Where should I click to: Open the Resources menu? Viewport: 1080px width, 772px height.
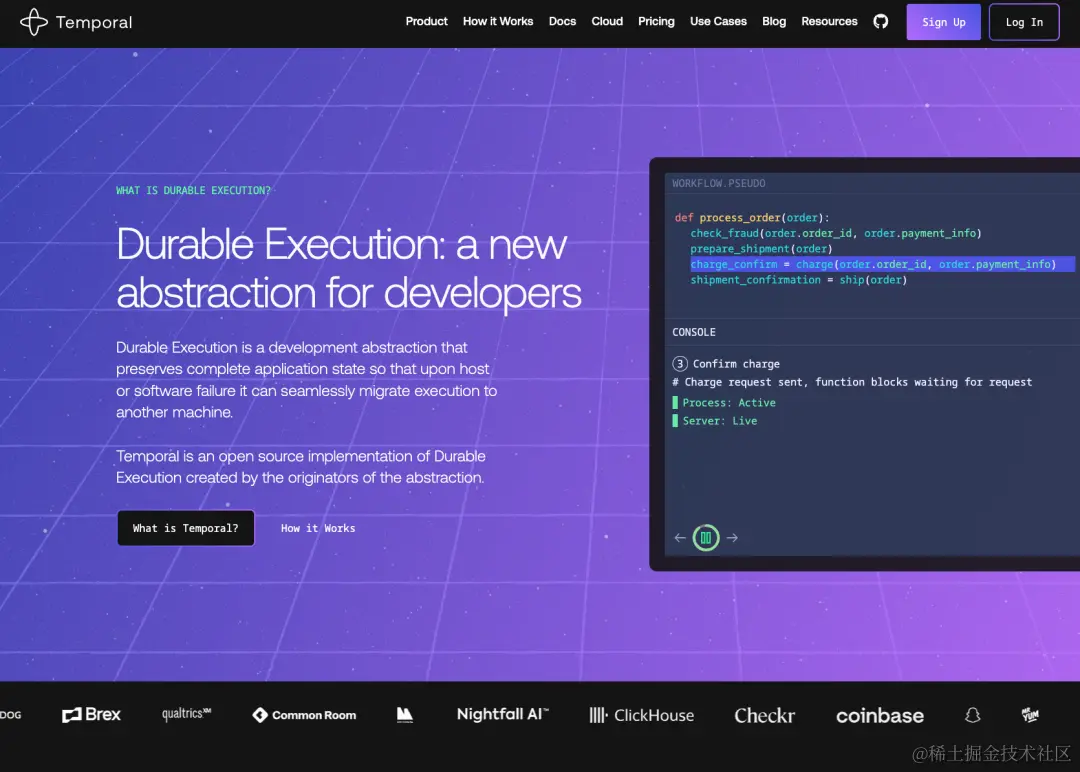coord(829,21)
